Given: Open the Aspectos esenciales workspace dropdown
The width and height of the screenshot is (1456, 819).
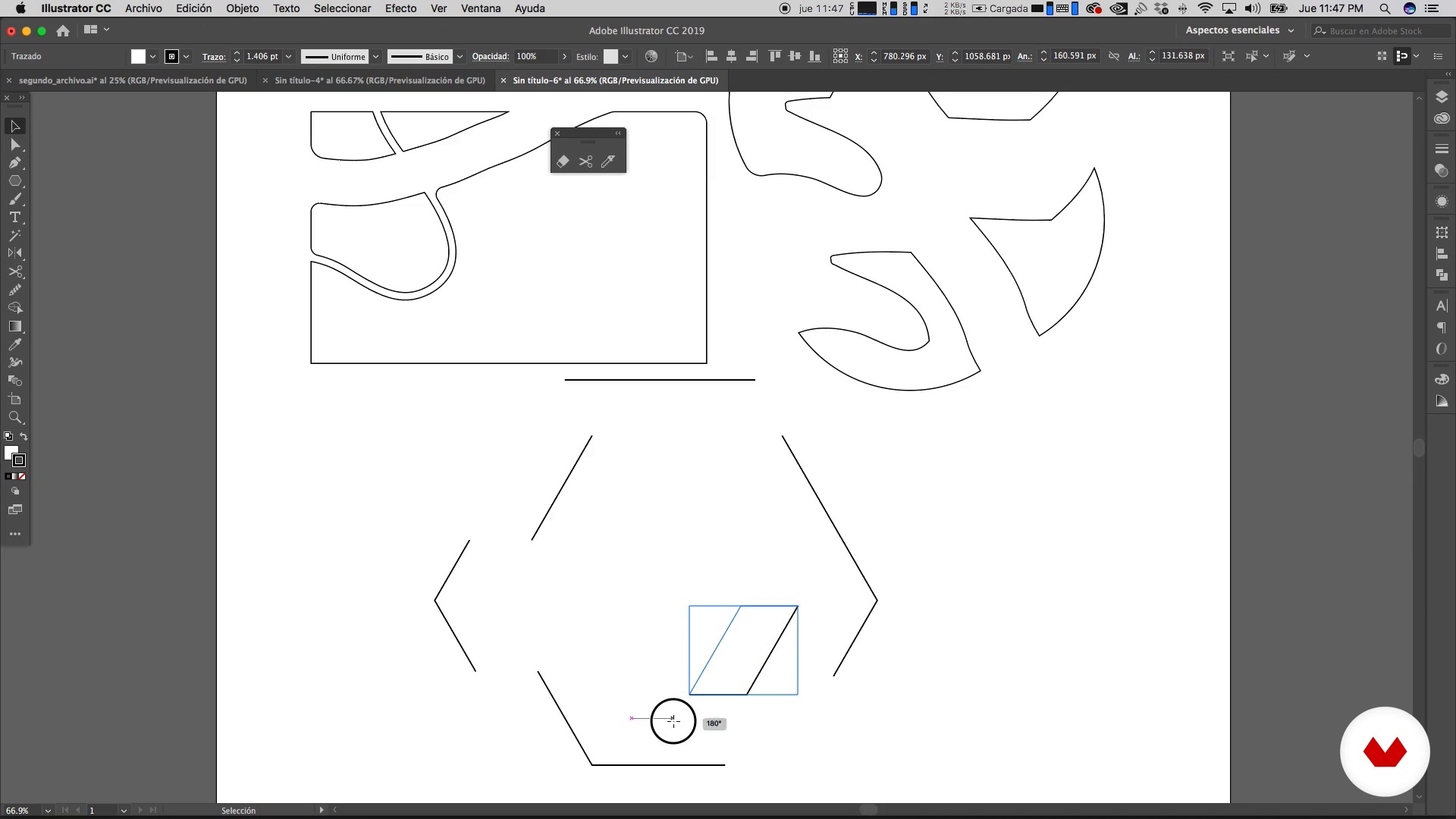Looking at the screenshot, I should [x=1240, y=30].
